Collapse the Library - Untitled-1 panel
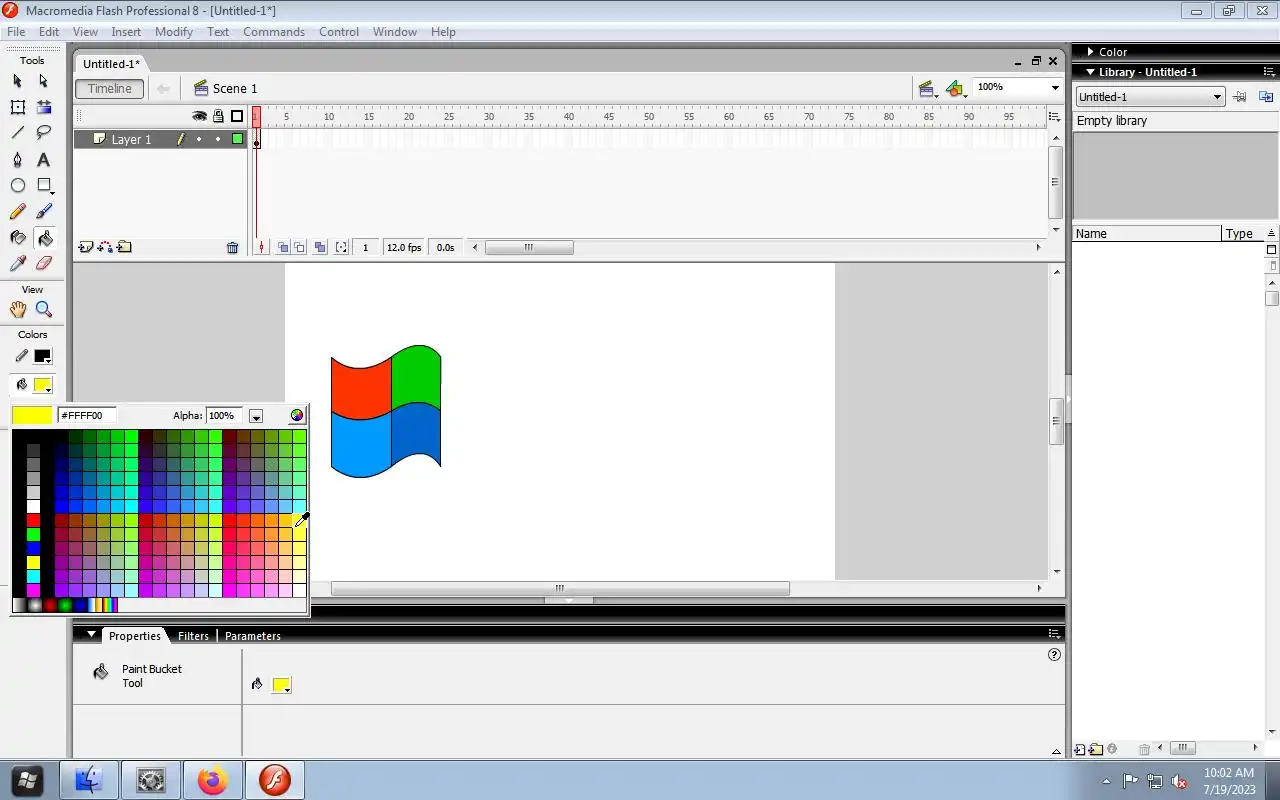Screen dimensions: 1280x800 point(1090,72)
